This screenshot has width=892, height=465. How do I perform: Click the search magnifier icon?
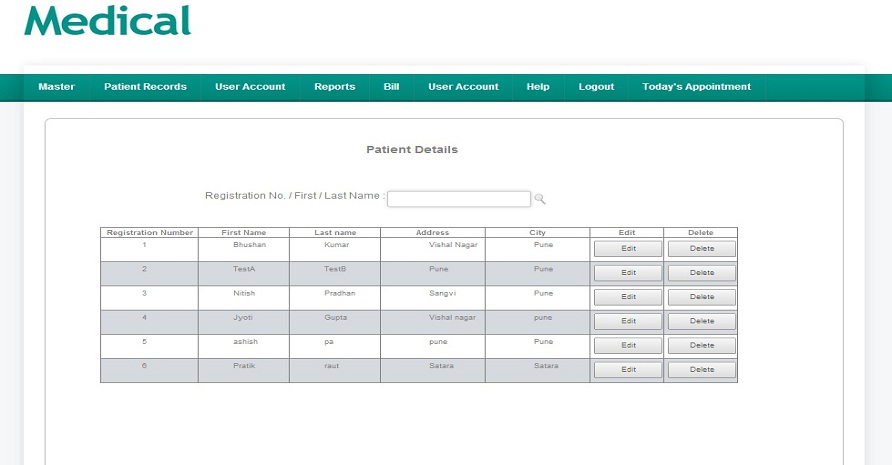(x=540, y=199)
